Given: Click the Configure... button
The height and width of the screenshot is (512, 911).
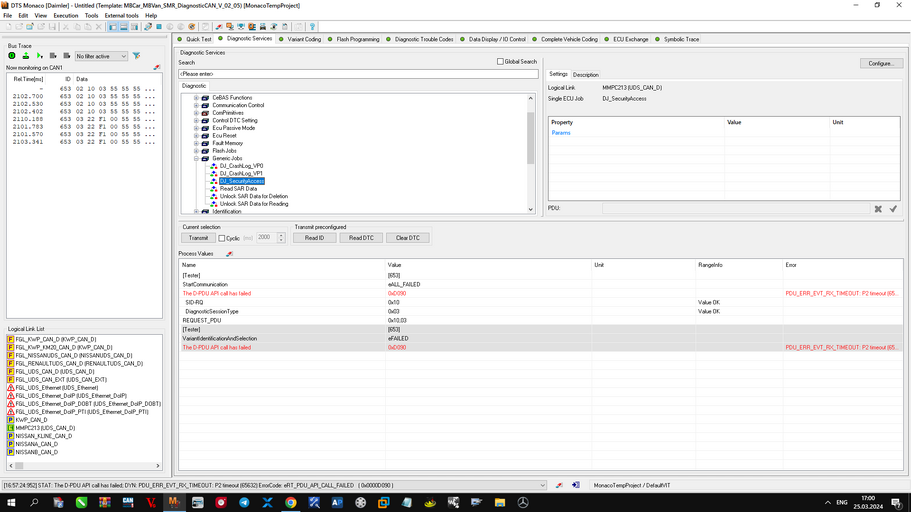Looking at the screenshot, I should (881, 63).
